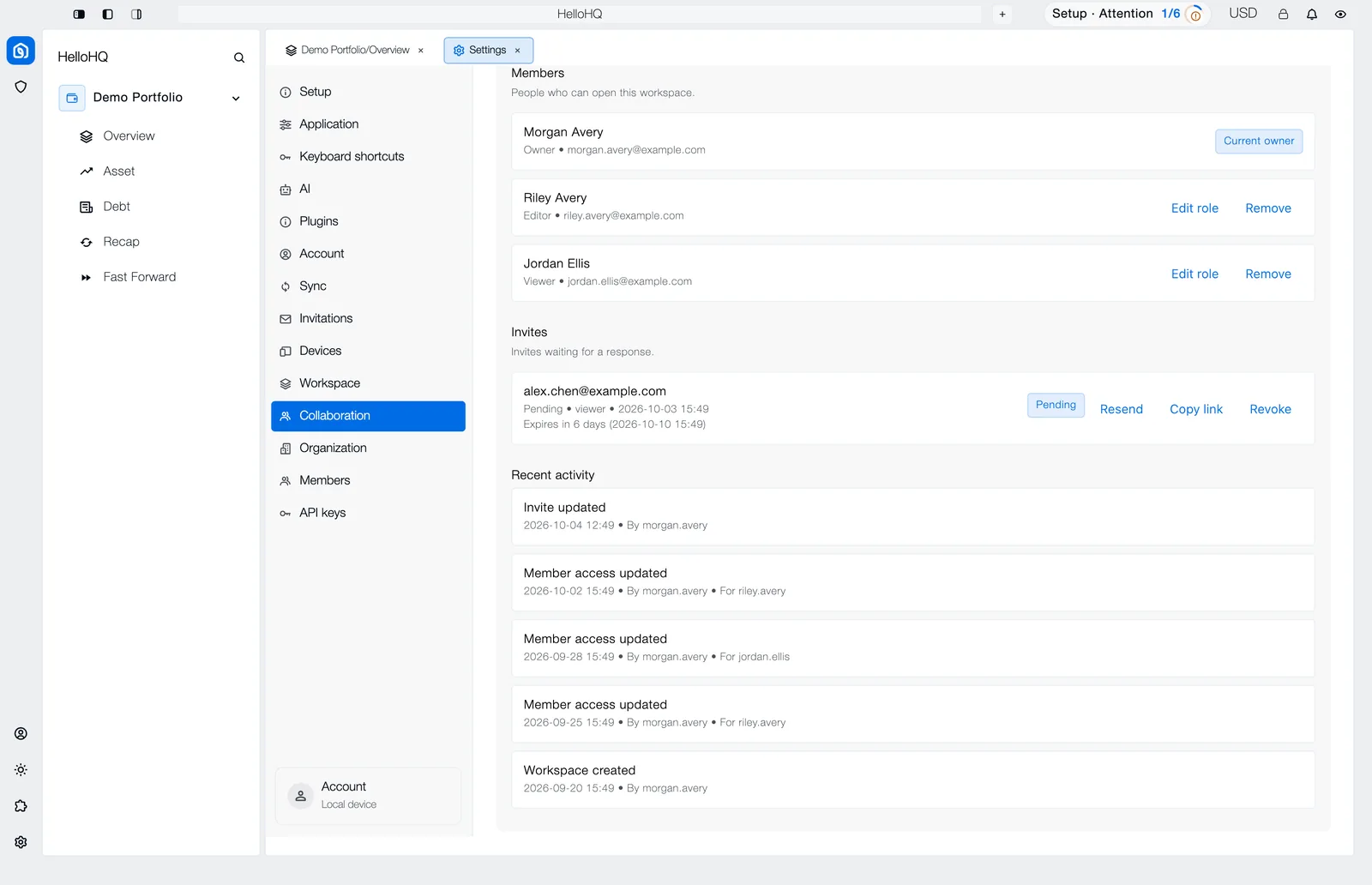The width and height of the screenshot is (1372, 885).
Task: Click the plus icon to add a new tab
Action: tap(1002, 14)
